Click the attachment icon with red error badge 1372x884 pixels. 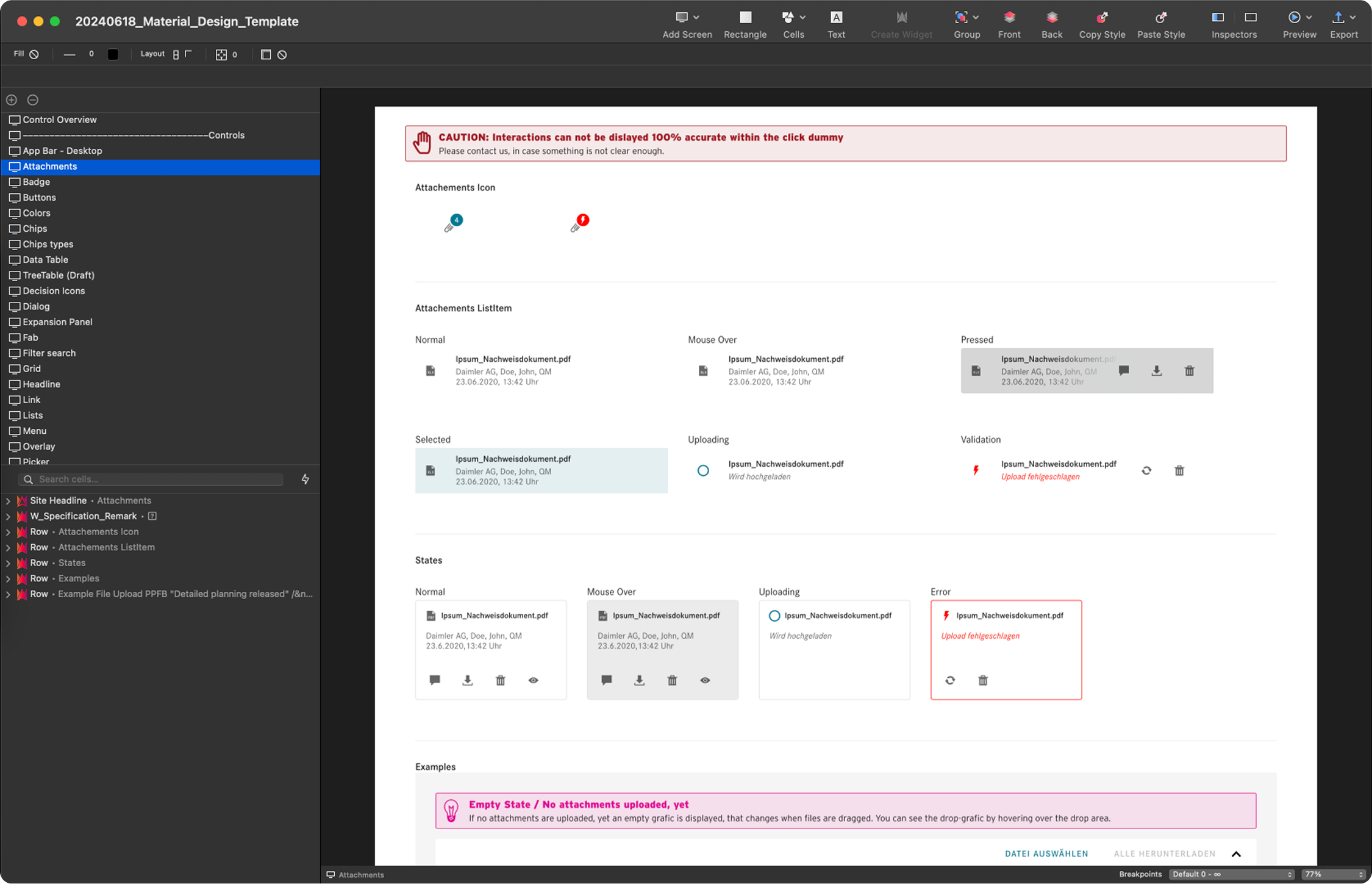579,223
